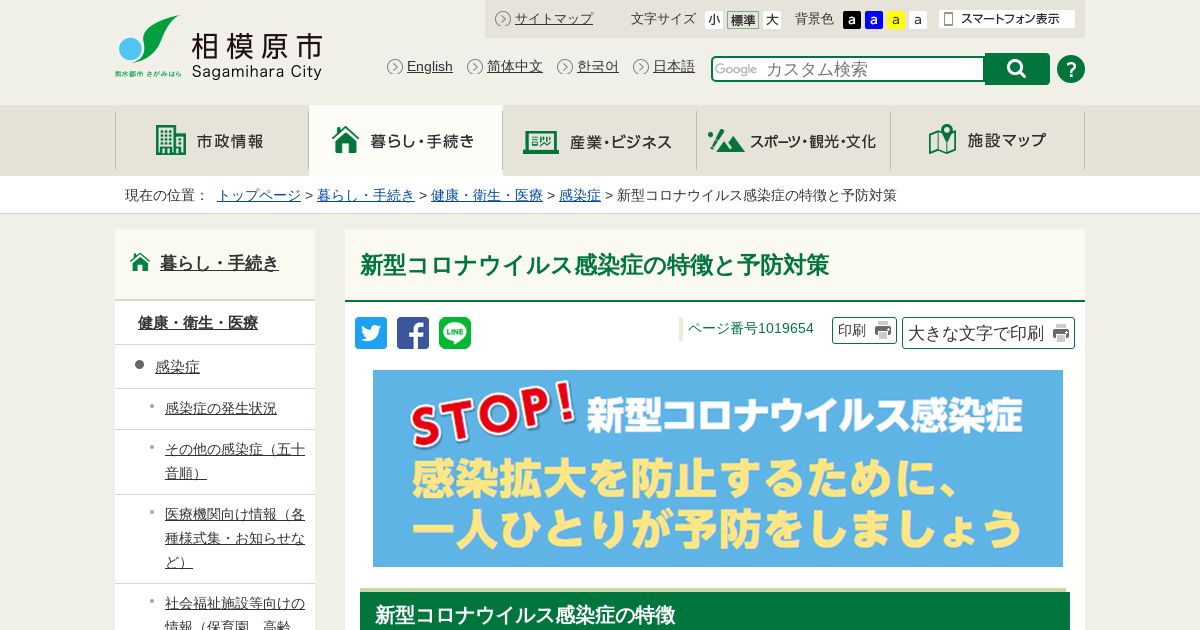Viewport: 1200px width, 630px height.
Task: Share page via LINE icon
Action: coord(455,333)
